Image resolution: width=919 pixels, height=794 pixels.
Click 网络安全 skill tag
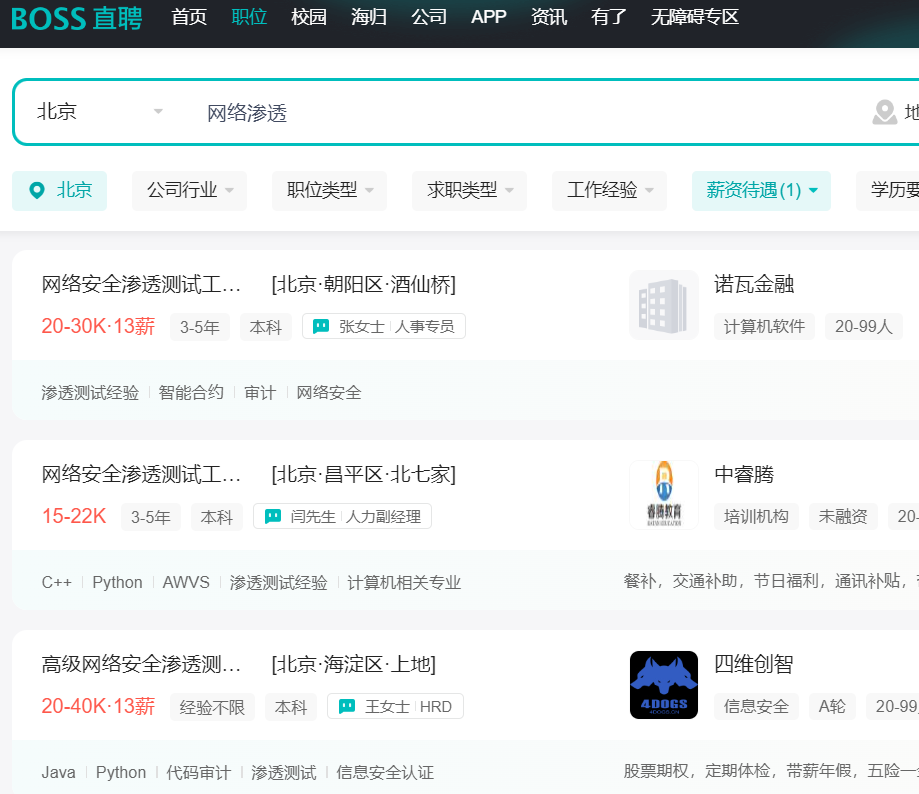tap(328, 393)
